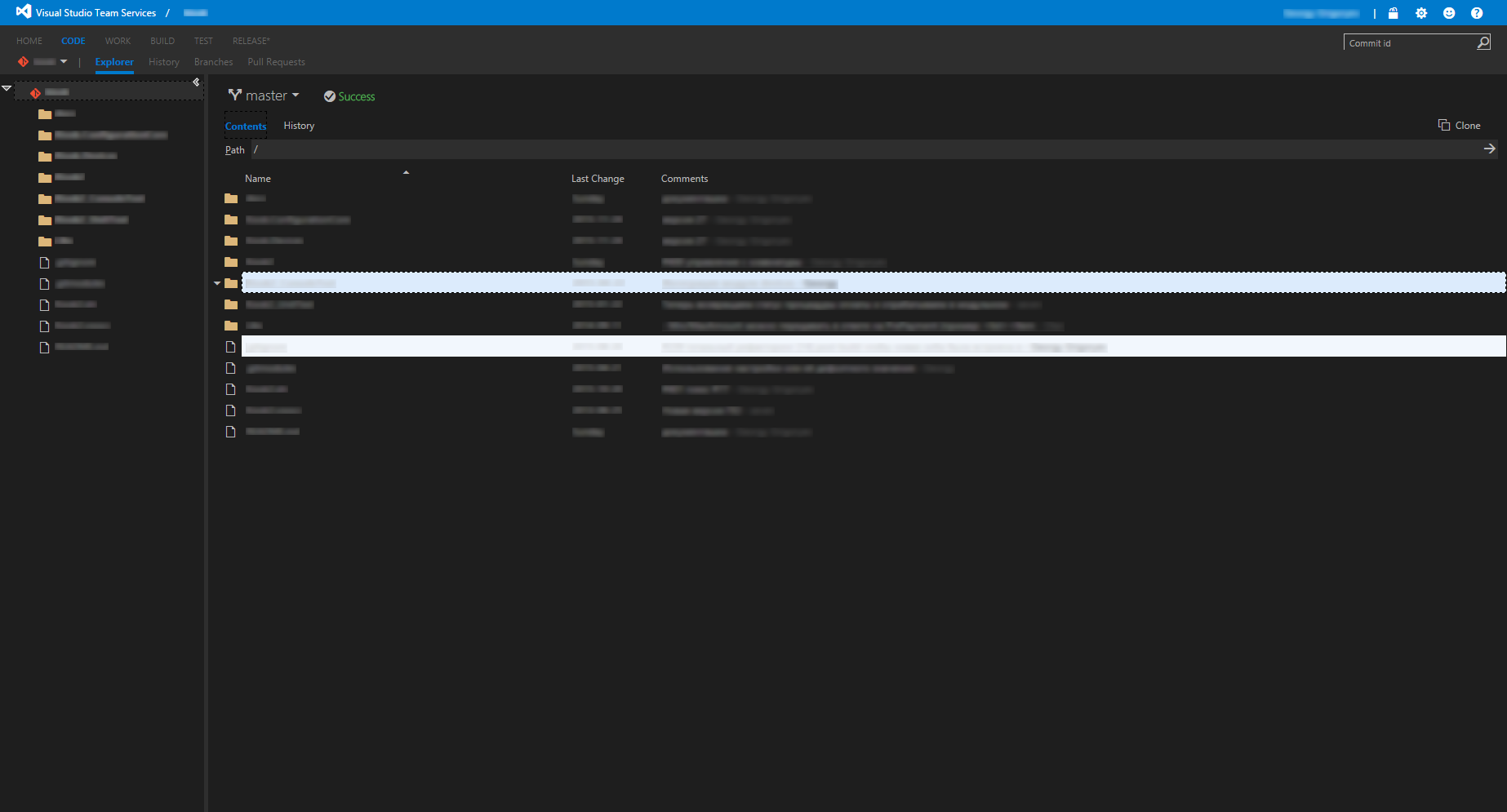Go to the HOME hub

tap(29, 41)
